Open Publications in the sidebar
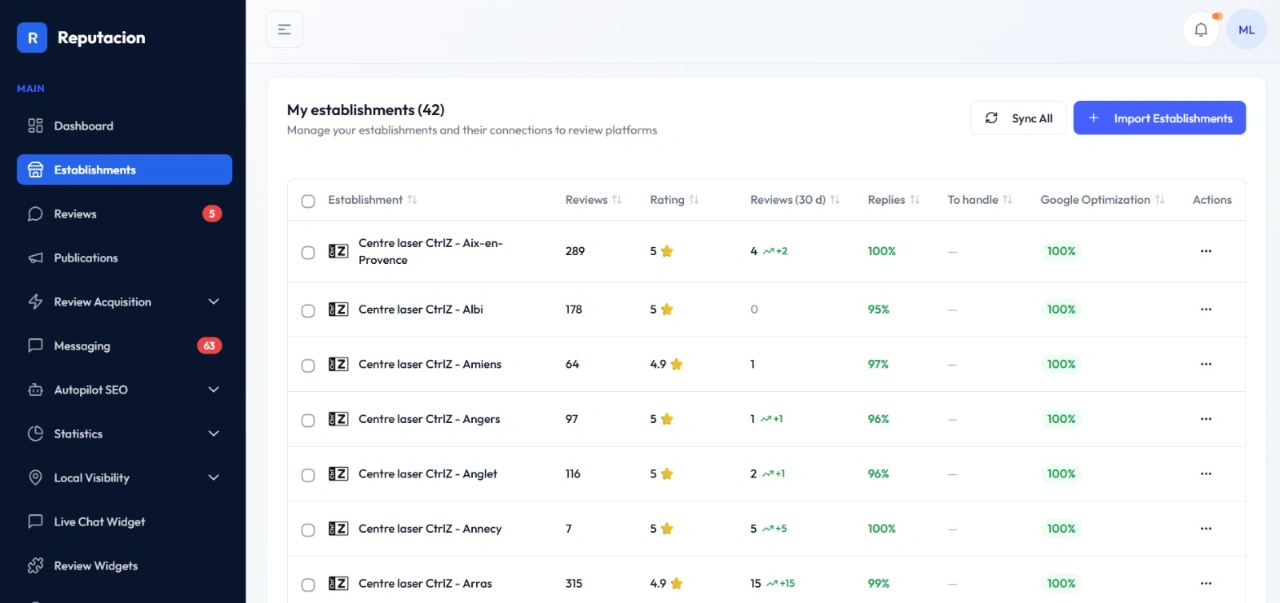This screenshot has width=1280, height=603. pyautogui.click(x=124, y=258)
